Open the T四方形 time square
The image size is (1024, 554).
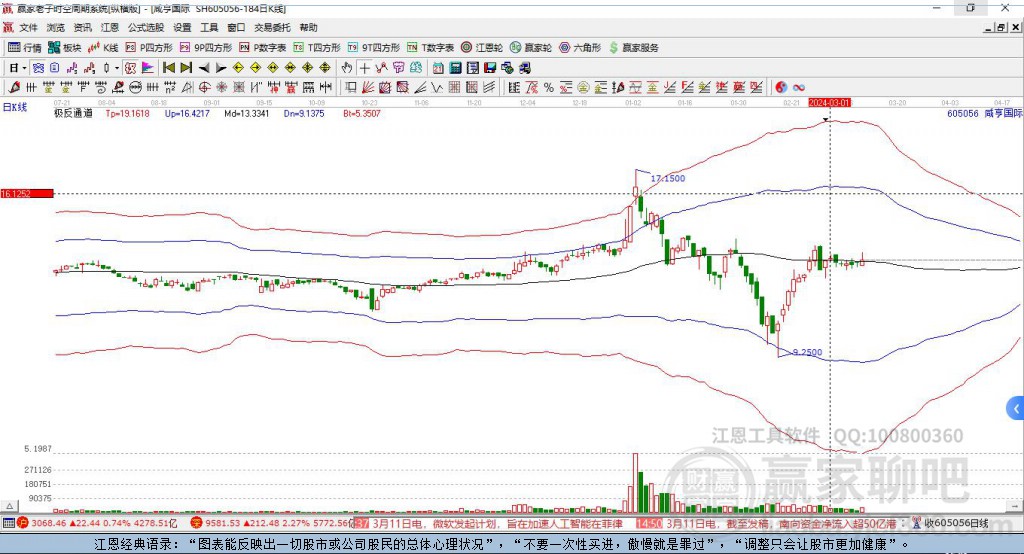click(317, 48)
